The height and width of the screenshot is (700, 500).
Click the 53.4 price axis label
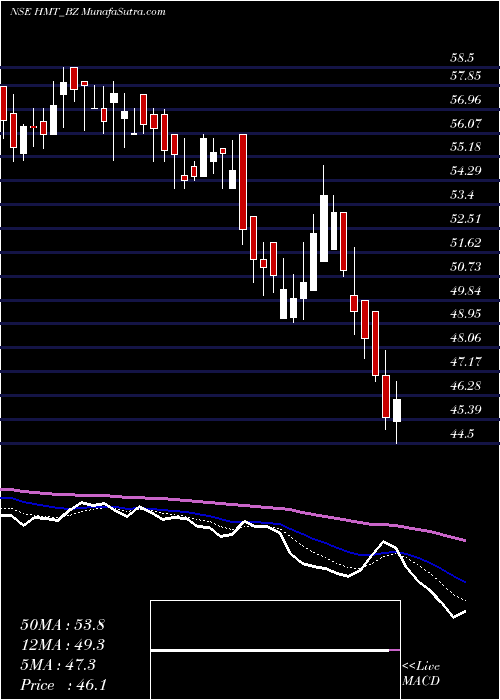pyautogui.click(x=462, y=195)
